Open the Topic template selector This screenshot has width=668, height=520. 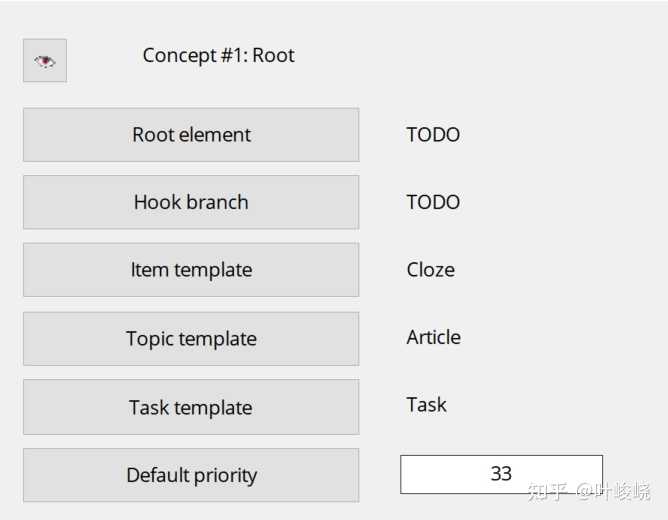point(191,339)
